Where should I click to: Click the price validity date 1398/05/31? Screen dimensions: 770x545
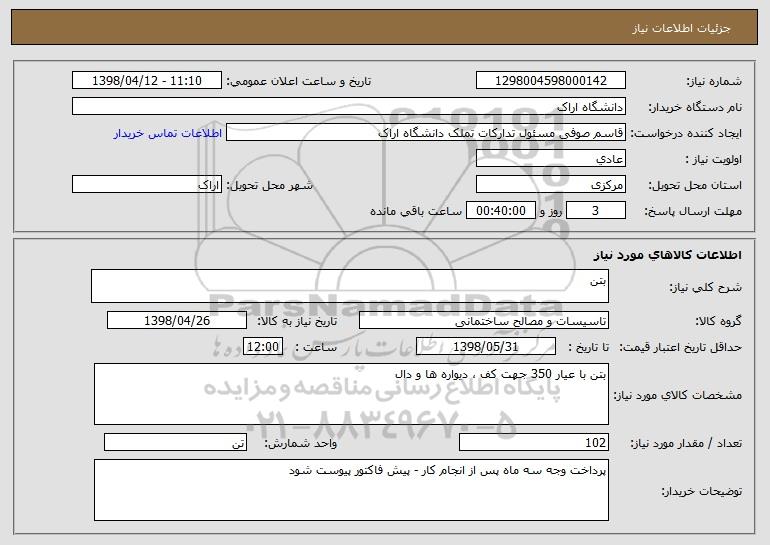[x=486, y=347]
